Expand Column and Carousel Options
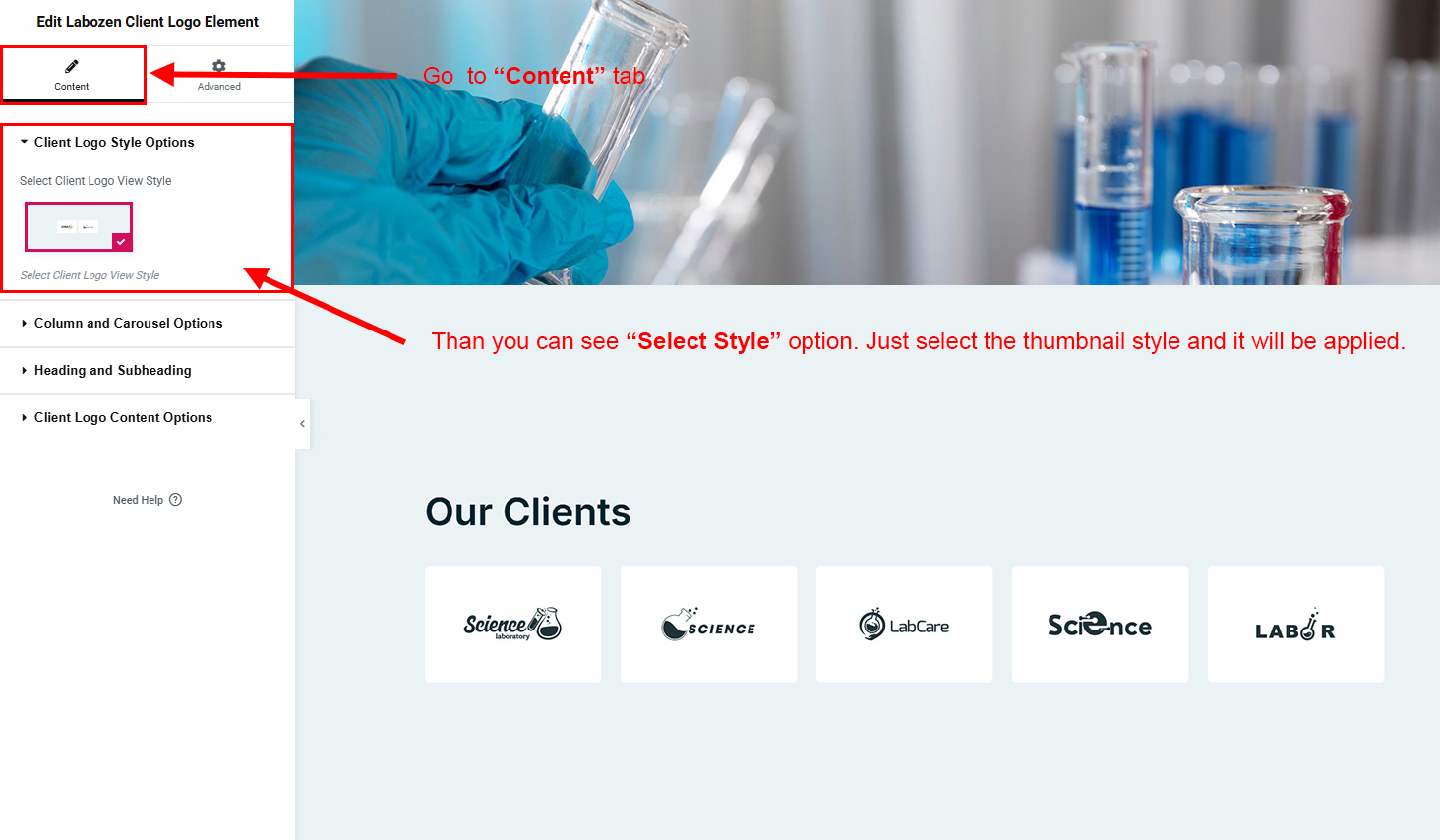 (148, 323)
